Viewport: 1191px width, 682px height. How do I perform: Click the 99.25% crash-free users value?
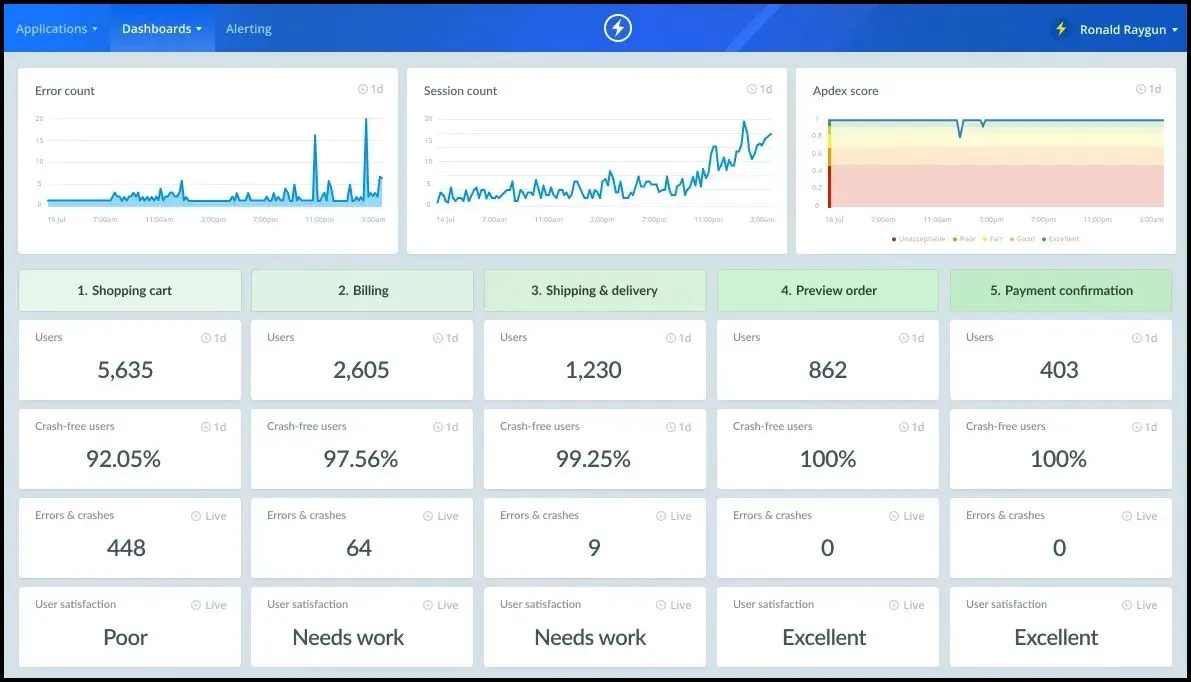593,459
